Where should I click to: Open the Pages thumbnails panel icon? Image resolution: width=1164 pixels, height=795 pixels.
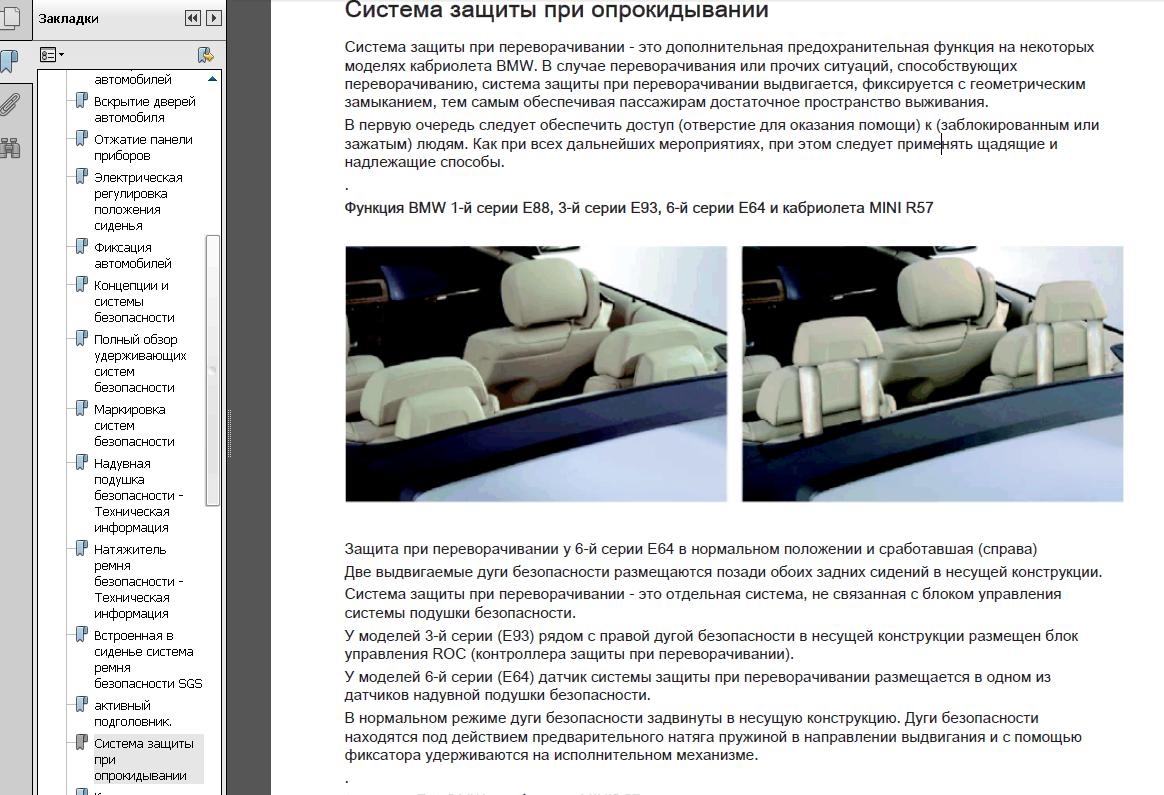click(8, 20)
